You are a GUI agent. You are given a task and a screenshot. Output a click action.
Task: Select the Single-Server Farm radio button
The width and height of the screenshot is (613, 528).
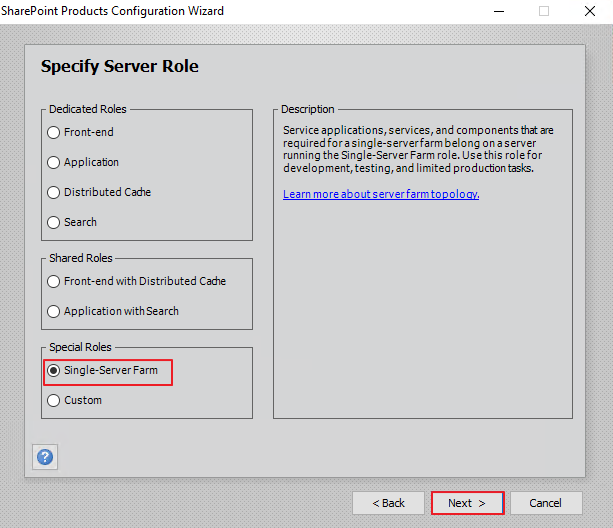point(54,370)
